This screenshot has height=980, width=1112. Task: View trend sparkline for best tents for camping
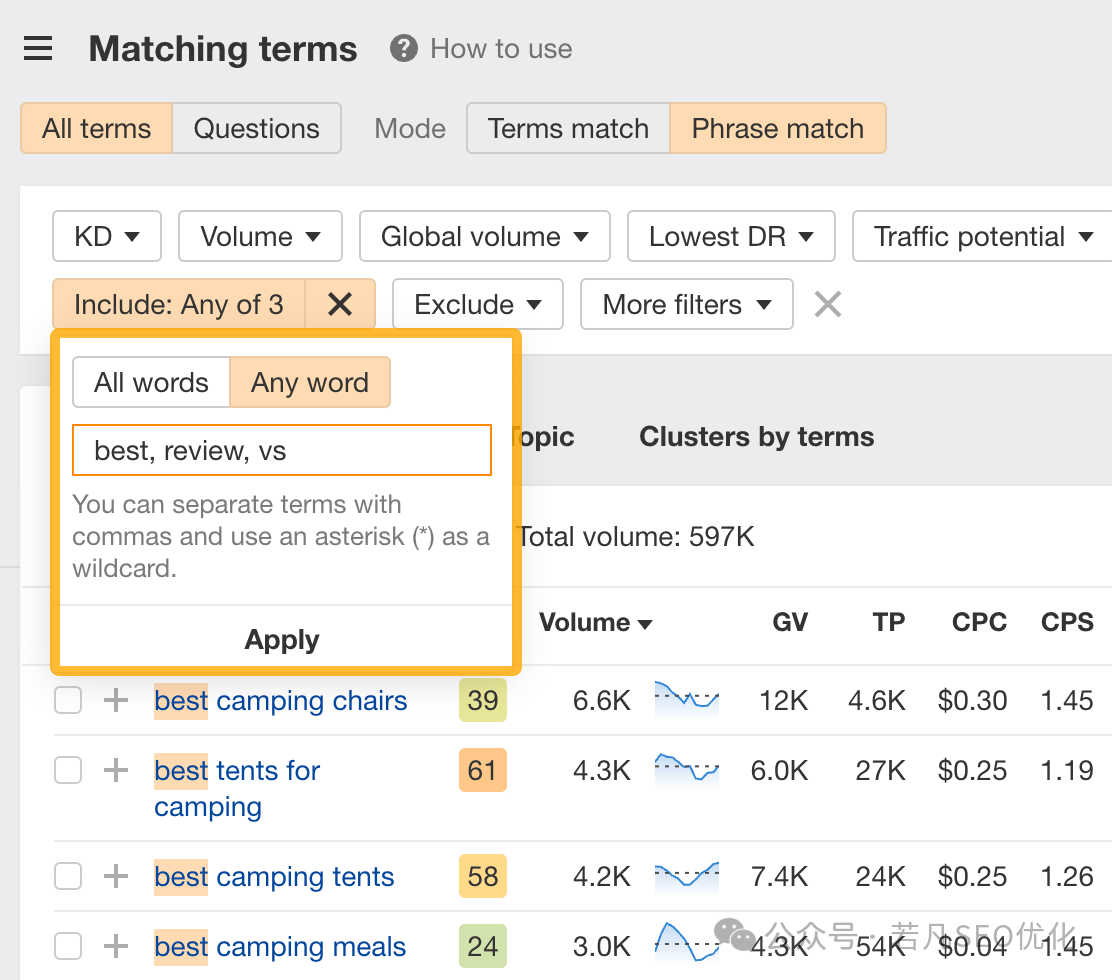click(686, 770)
